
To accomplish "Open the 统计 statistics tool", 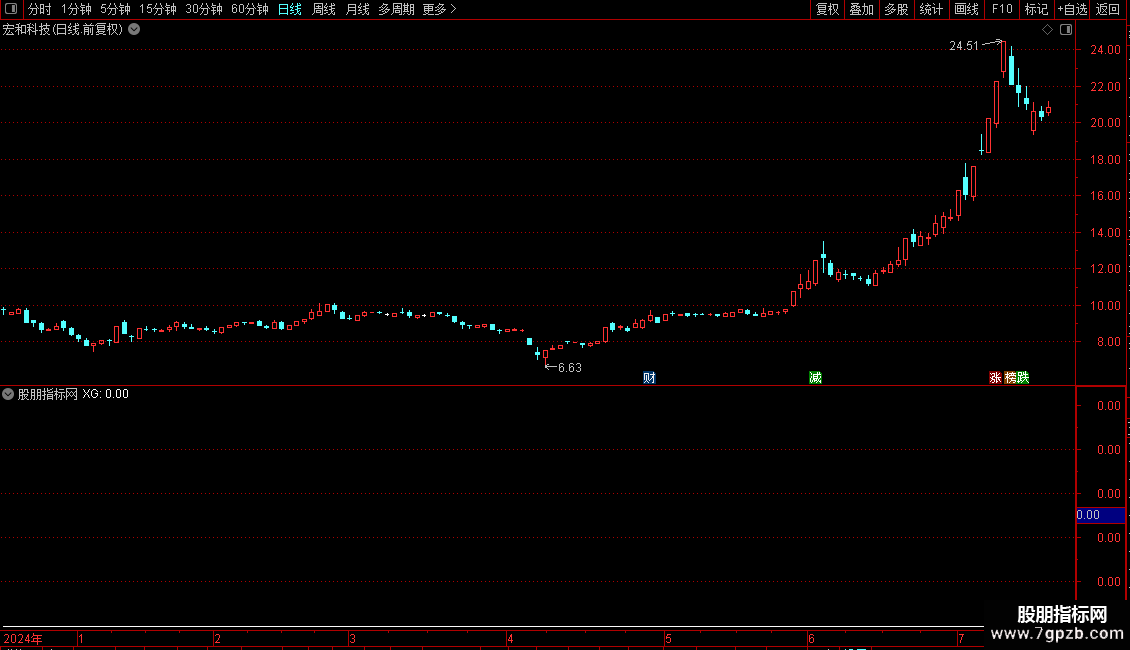I will [x=931, y=9].
